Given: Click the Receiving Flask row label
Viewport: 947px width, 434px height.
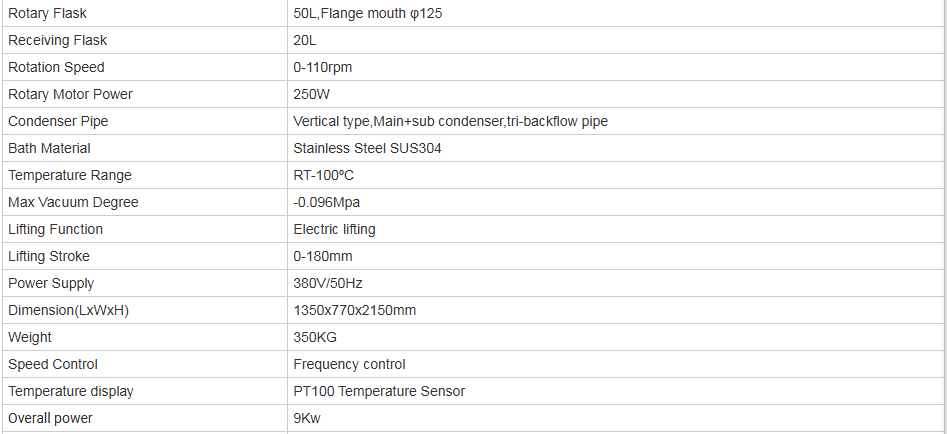Looking at the screenshot, I should (x=57, y=40).
